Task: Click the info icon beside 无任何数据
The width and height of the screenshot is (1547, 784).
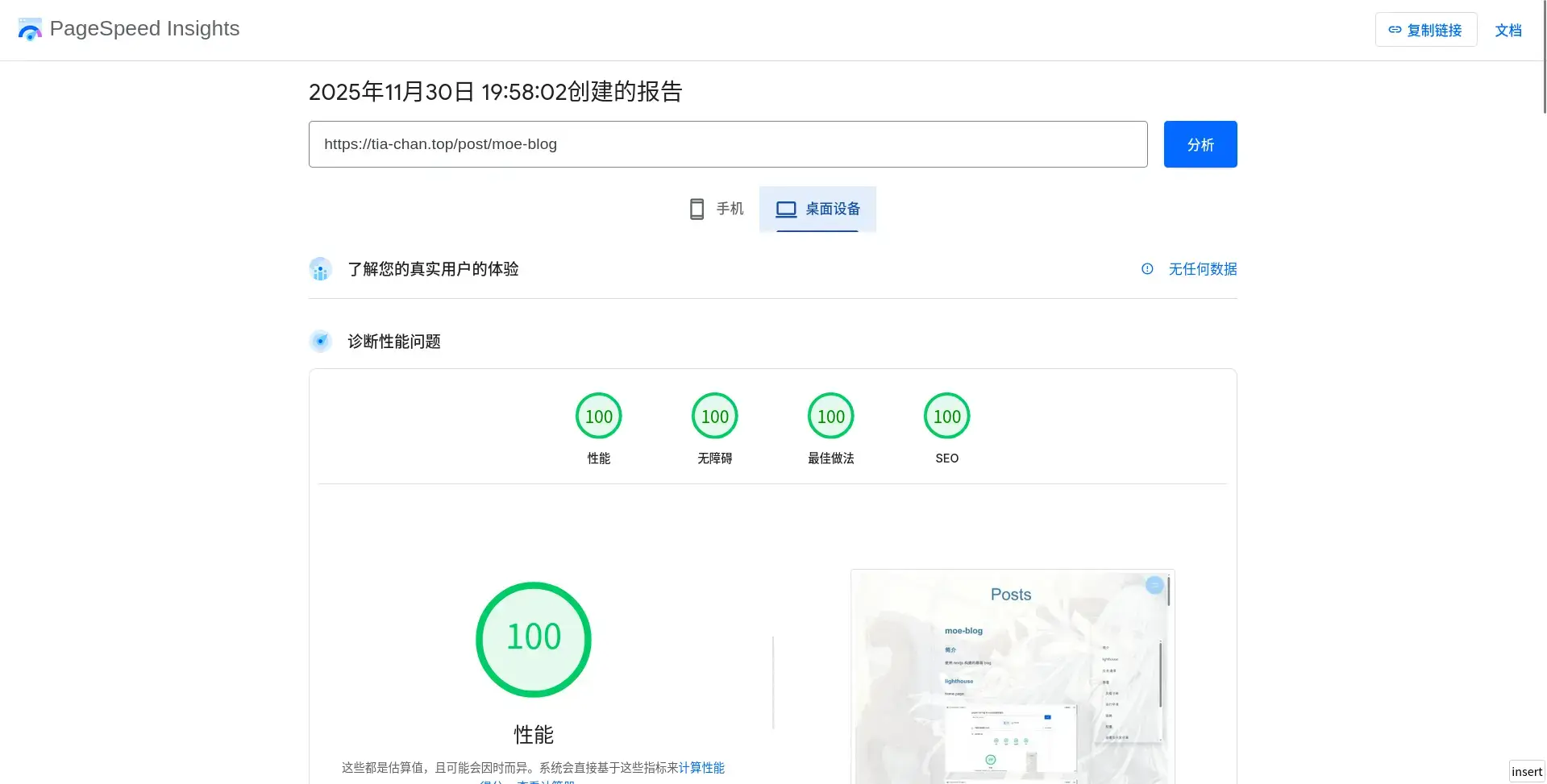Action: (x=1146, y=269)
